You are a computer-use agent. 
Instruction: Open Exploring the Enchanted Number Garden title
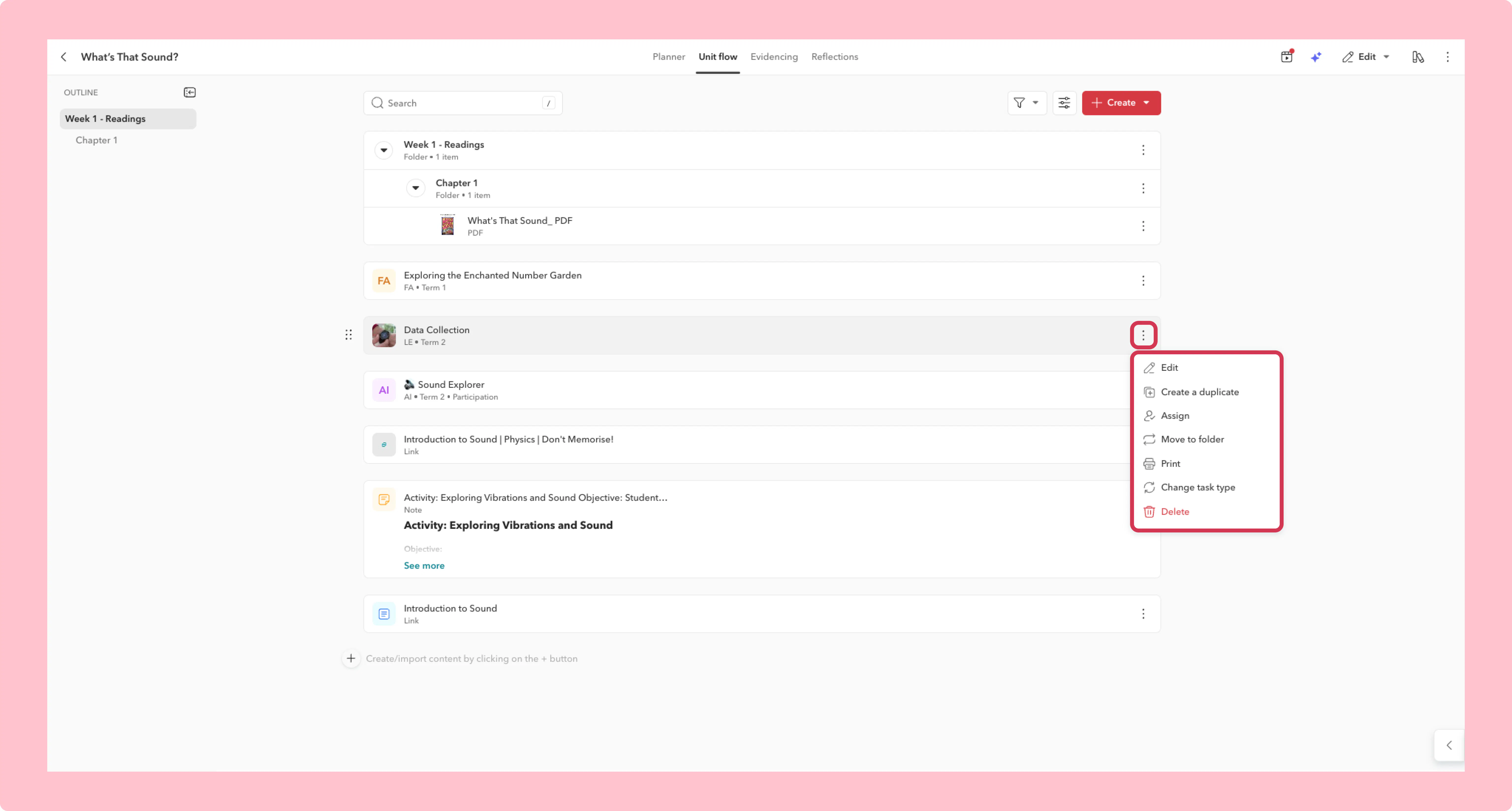coord(492,275)
